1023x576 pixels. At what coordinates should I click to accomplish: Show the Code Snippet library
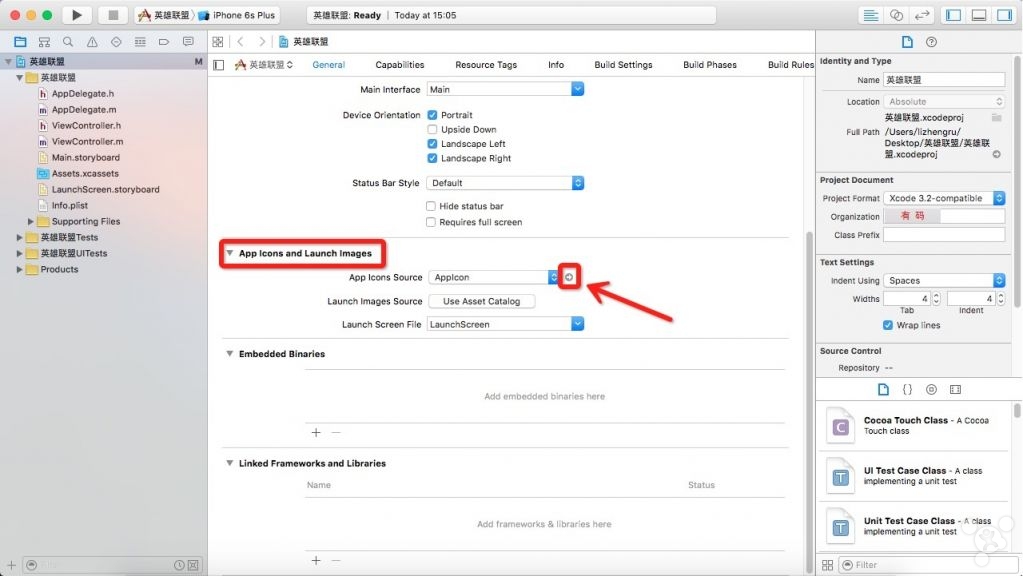click(907, 389)
